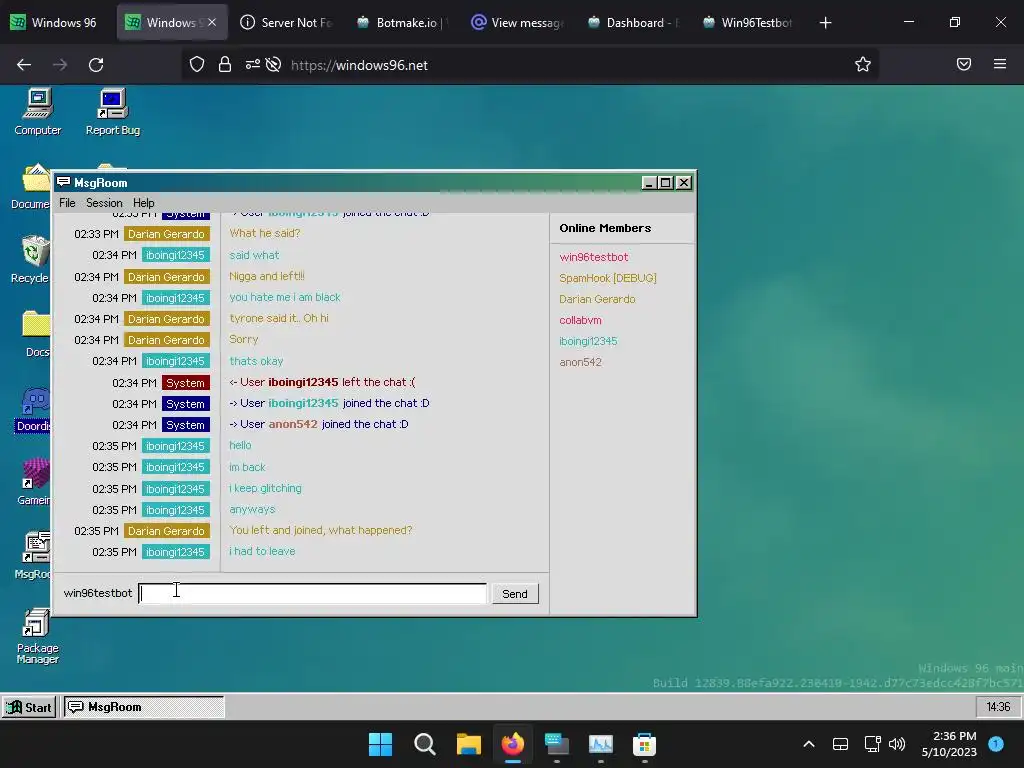This screenshot has width=1024, height=768.
Task: Open the Computer desktop icon
Action: point(37,112)
